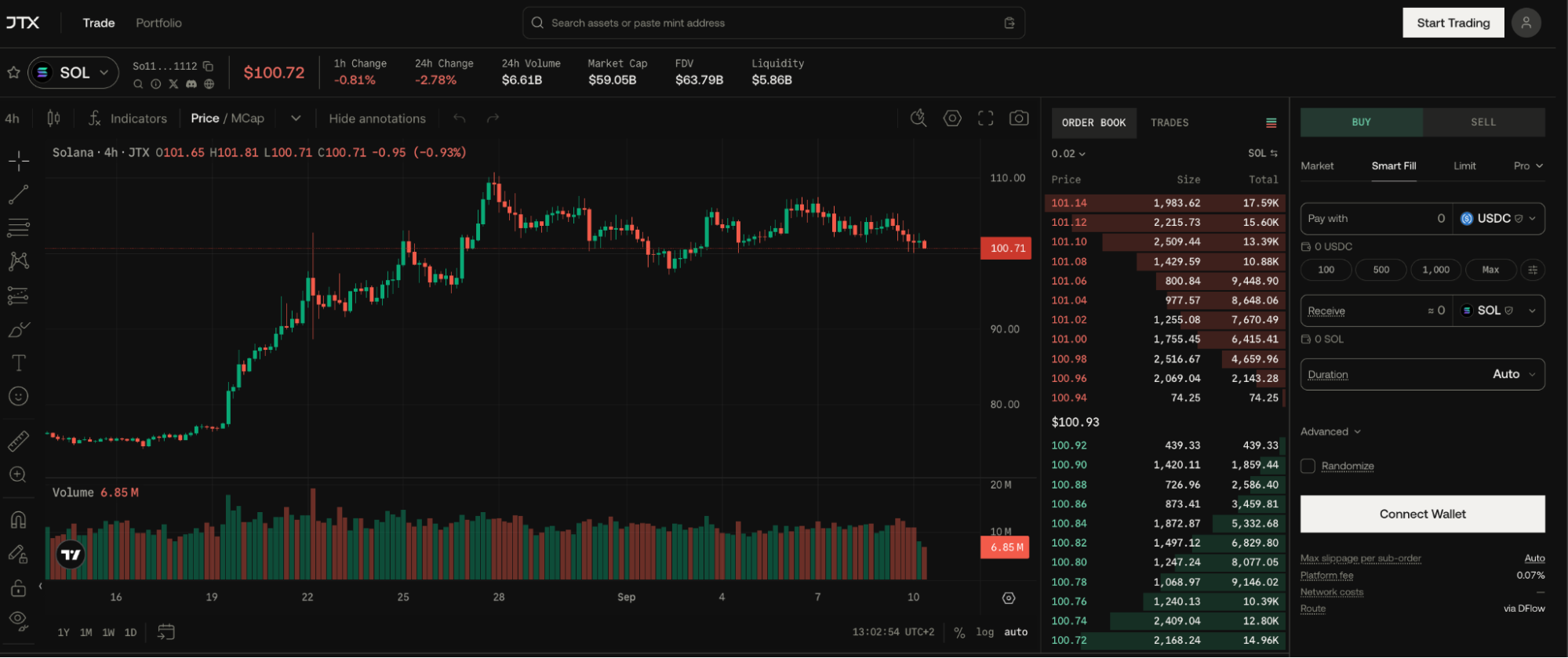Select the Order Book tab
Image resolution: width=1568 pixels, height=658 pixels.
(x=1093, y=123)
